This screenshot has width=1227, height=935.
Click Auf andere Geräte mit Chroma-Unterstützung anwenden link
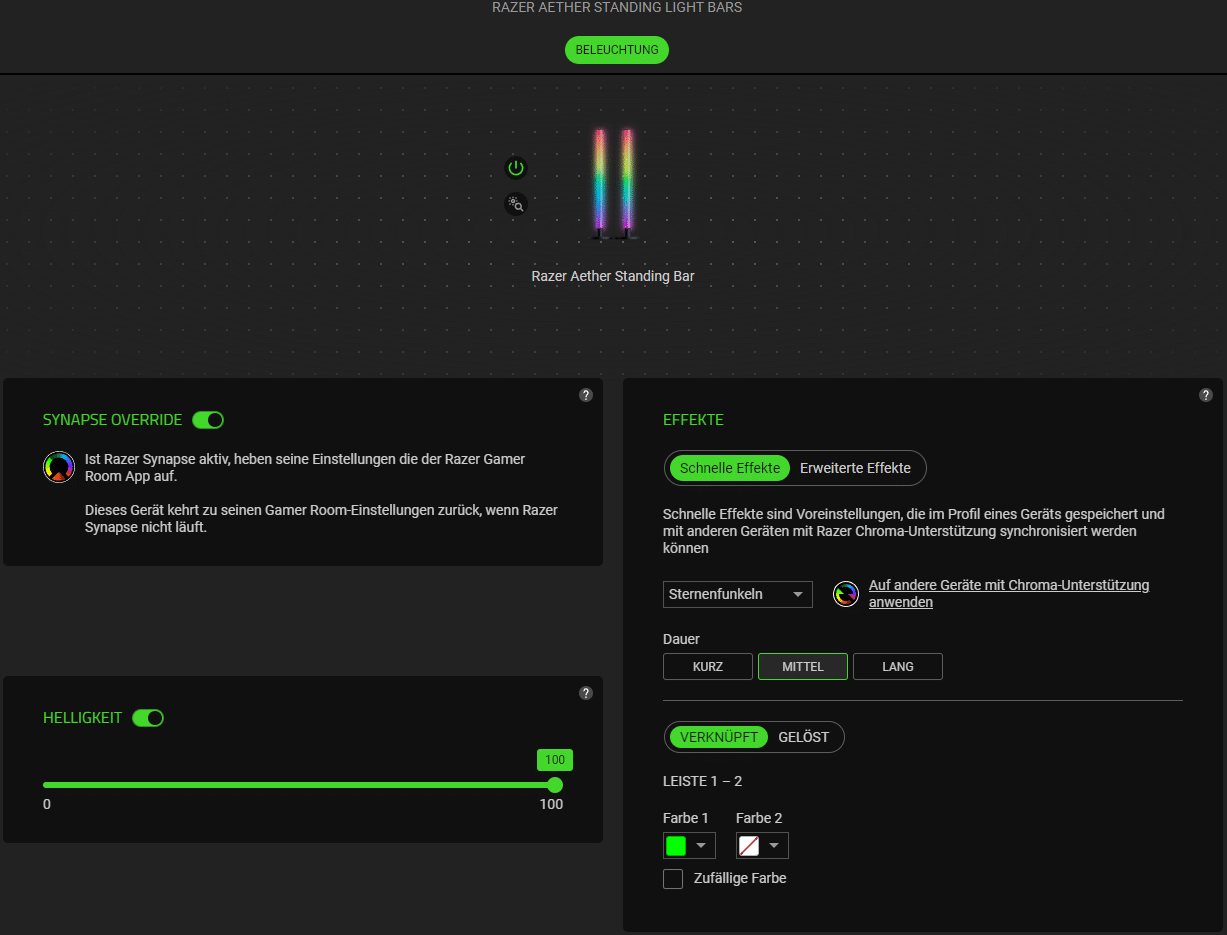(1008, 593)
